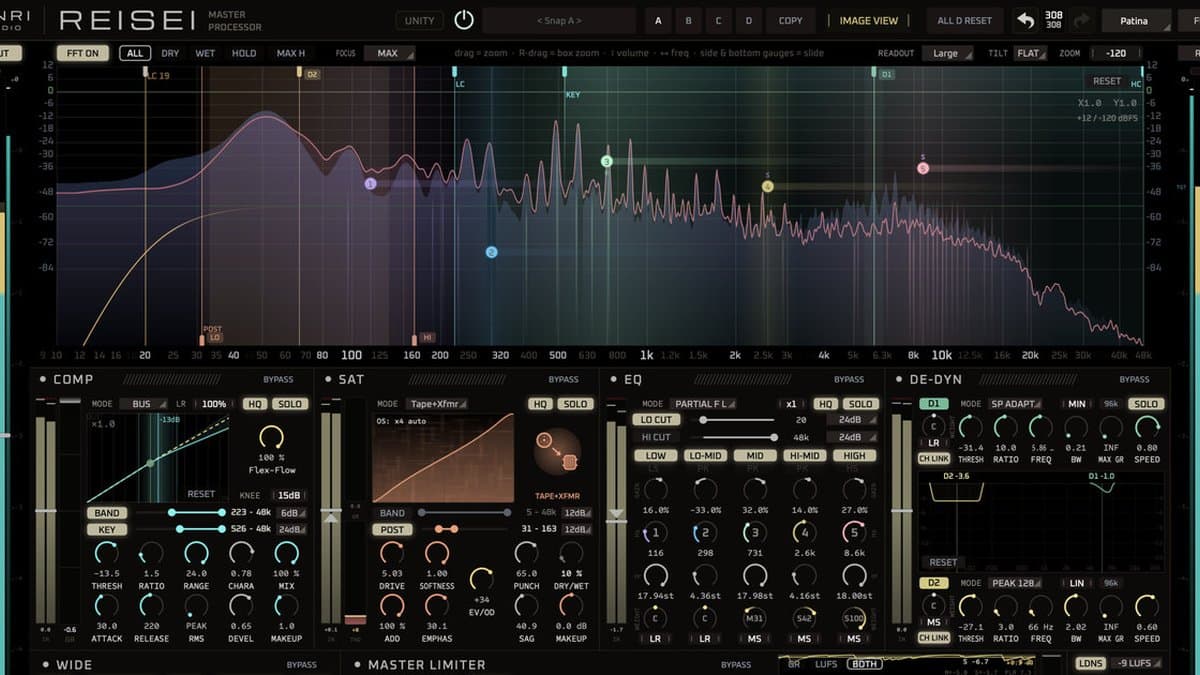The height and width of the screenshot is (675, 1200).
Task: Toggle SAT section BYPASS
Action: point(563,380)
